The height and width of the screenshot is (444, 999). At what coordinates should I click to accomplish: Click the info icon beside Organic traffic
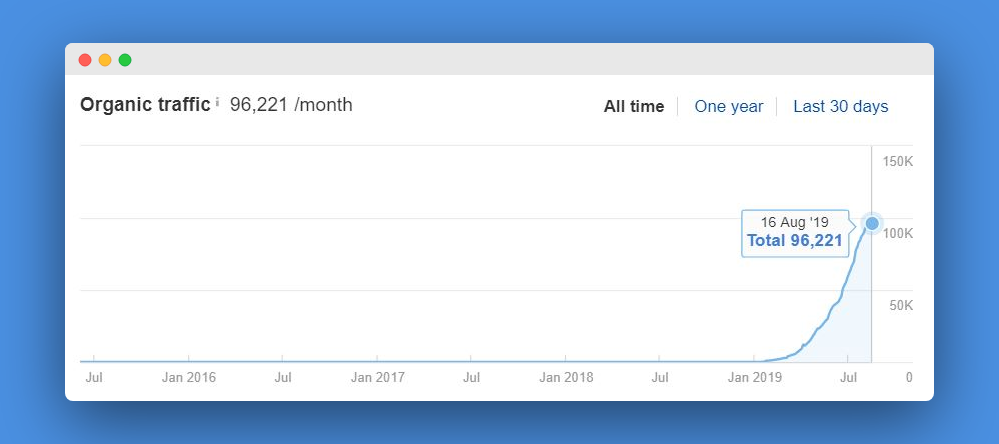217,102
